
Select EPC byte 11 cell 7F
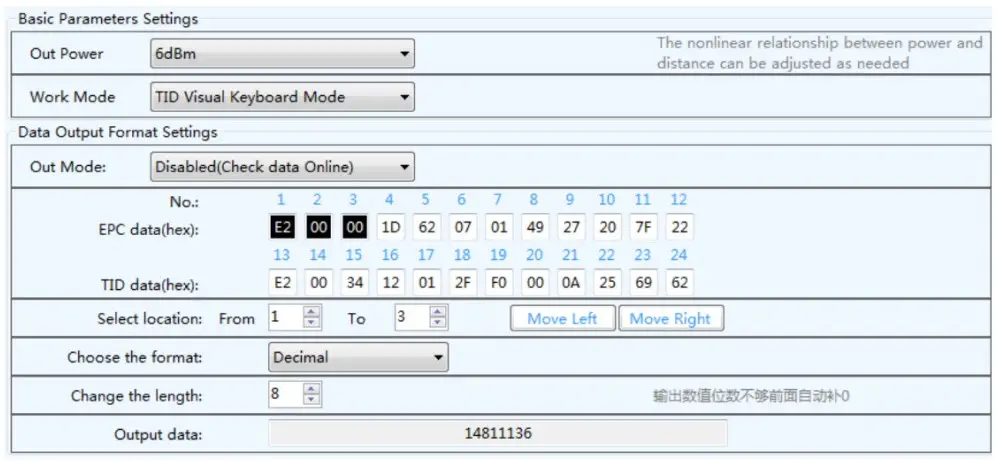point(643,227)
